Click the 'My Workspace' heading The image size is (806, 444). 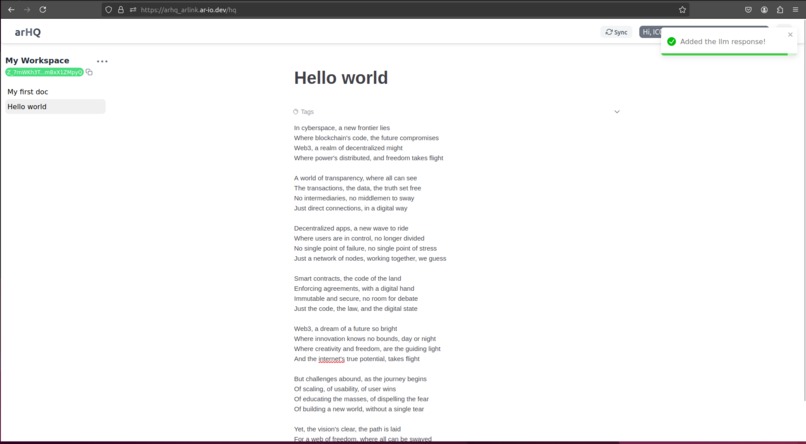tap(37, 61)
